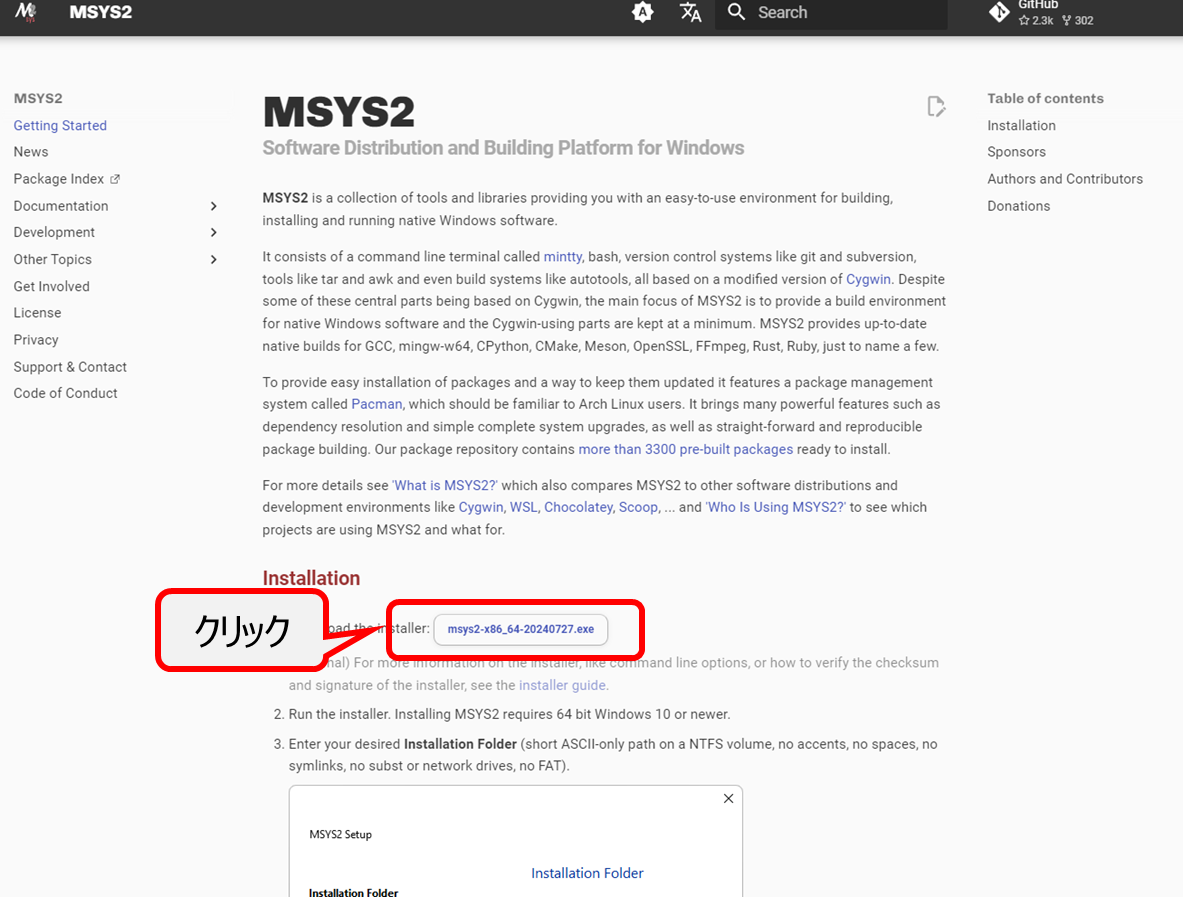Viewport: 1183px width, 897px height.
Task: Open 'more than 3300 pre-built packages' link
Action: pyautogui.click(x=686, y=449)
